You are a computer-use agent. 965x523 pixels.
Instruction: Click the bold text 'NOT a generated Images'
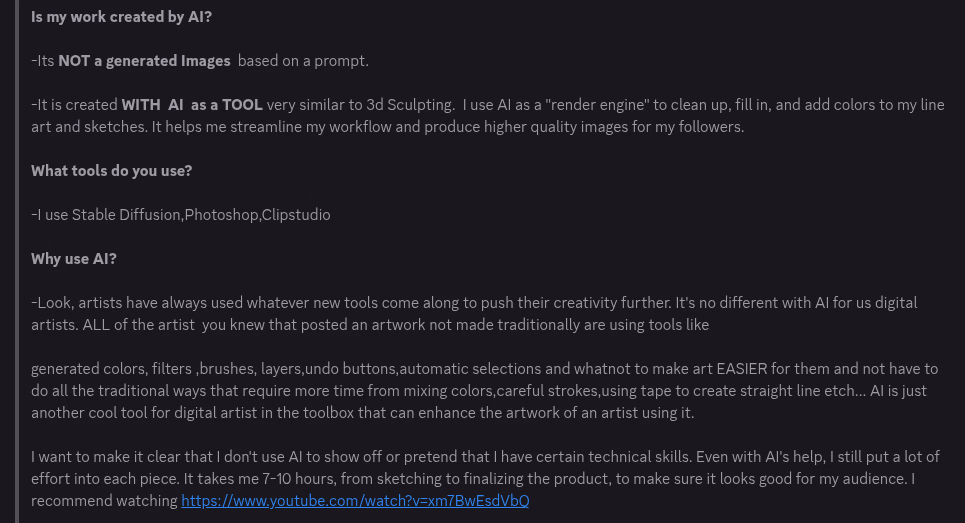145,61
